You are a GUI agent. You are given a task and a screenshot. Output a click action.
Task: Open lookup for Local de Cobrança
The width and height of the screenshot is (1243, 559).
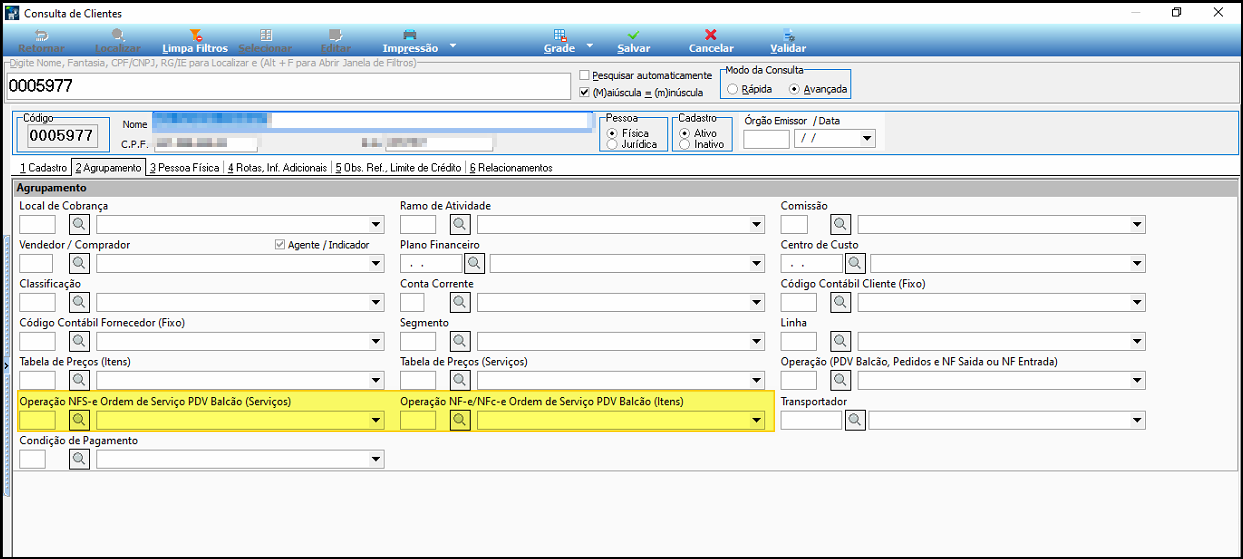(x=79, y=224)
